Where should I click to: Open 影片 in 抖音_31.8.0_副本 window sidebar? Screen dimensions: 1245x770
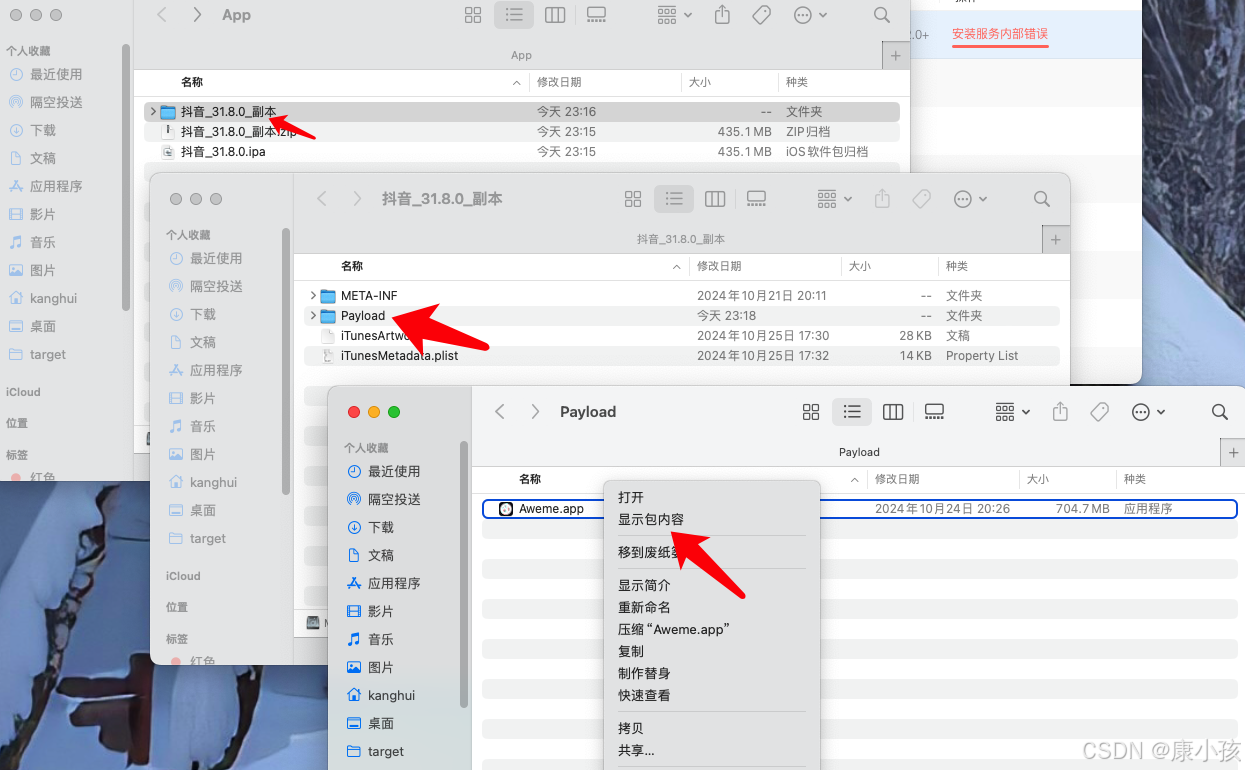coord(192,398)
